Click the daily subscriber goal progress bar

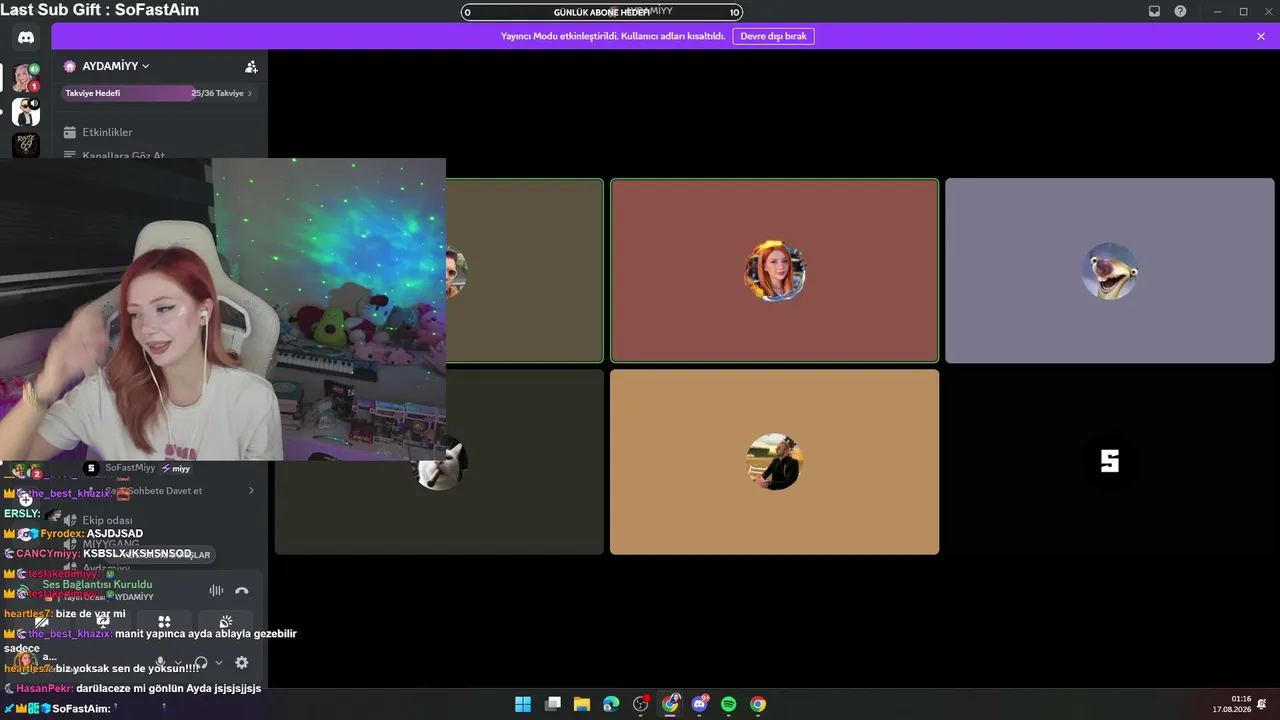pyautogui.click(x=602, y=12)
